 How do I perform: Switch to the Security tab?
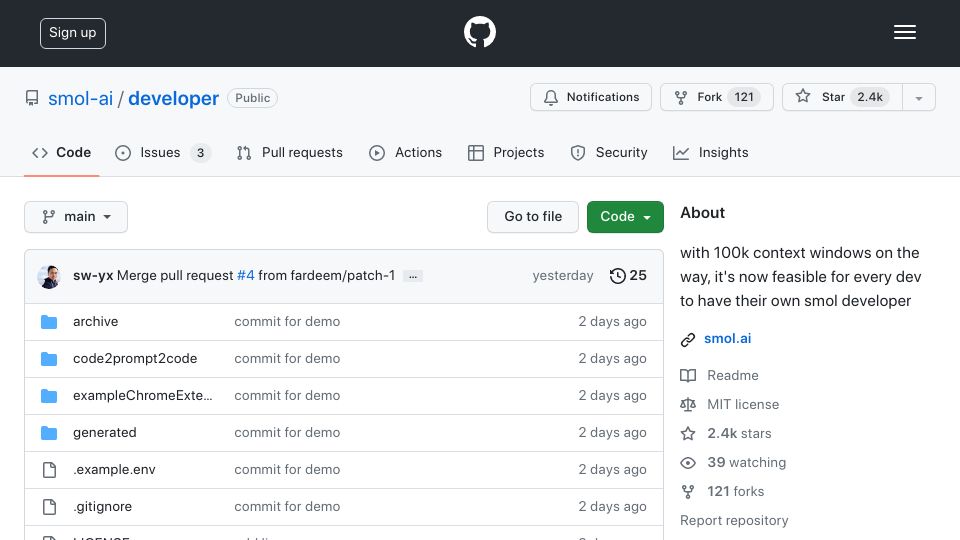coord(609,152)
